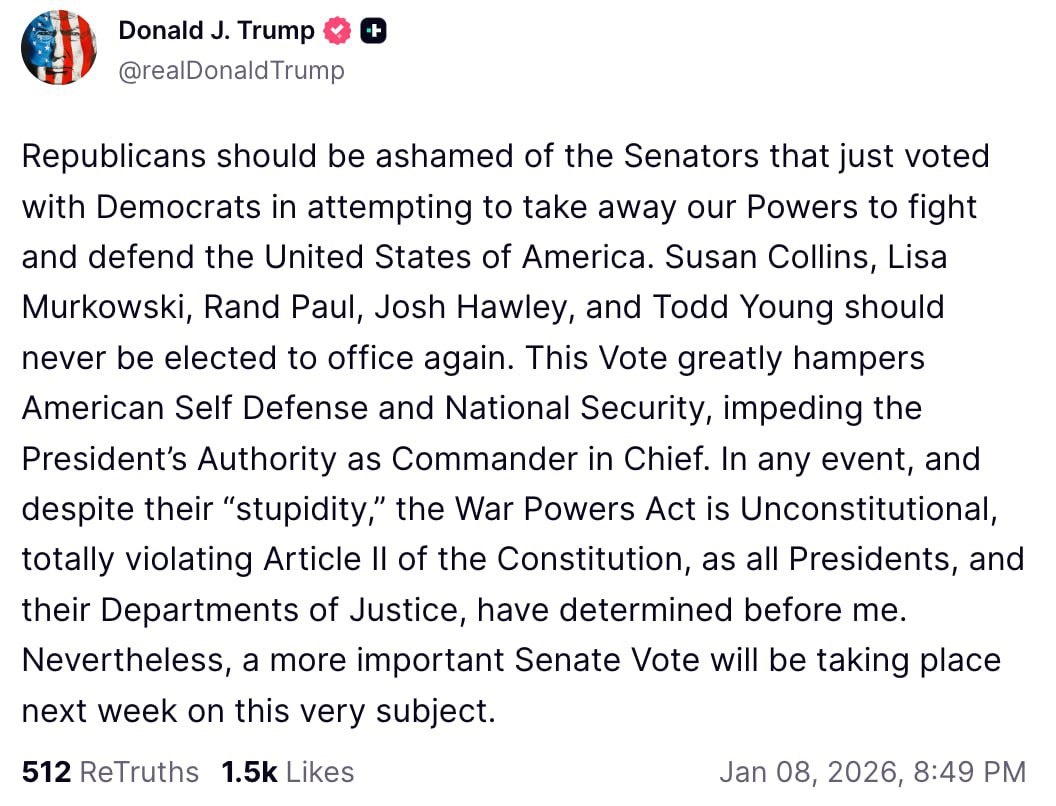Click the ReTruths label
This screenshot has width=1056, height=806.
[139, 772]
